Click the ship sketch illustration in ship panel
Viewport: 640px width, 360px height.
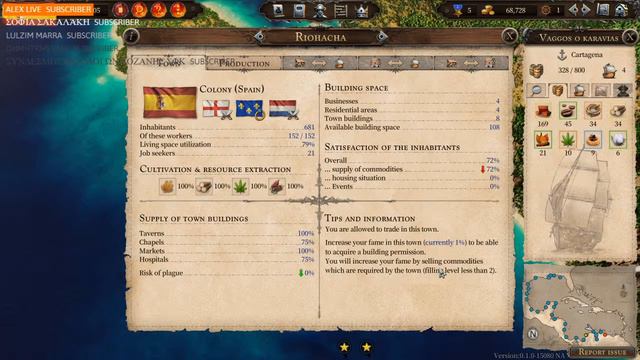[x=580, y=201]
